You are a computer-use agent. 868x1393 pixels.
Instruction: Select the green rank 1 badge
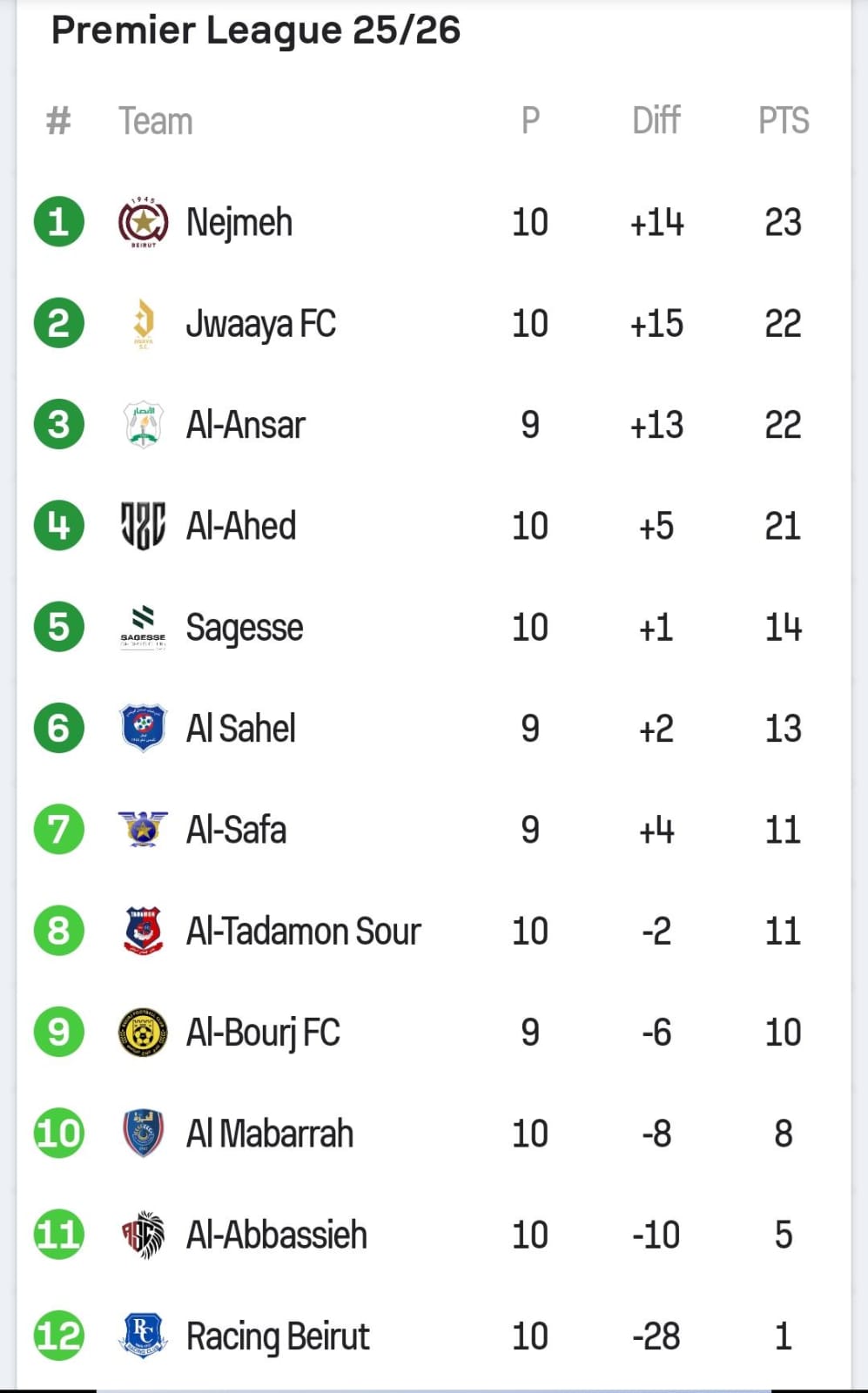coord(58,223)
